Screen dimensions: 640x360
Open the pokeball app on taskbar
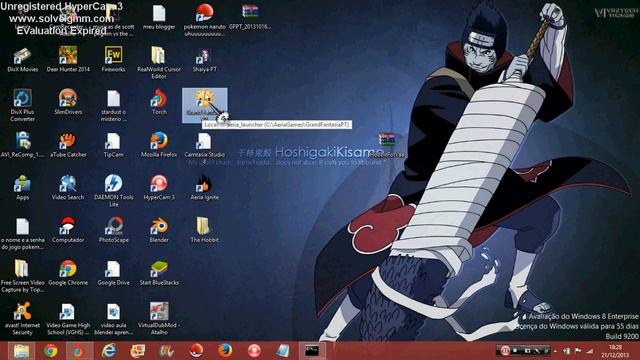[x=196, y=351]
